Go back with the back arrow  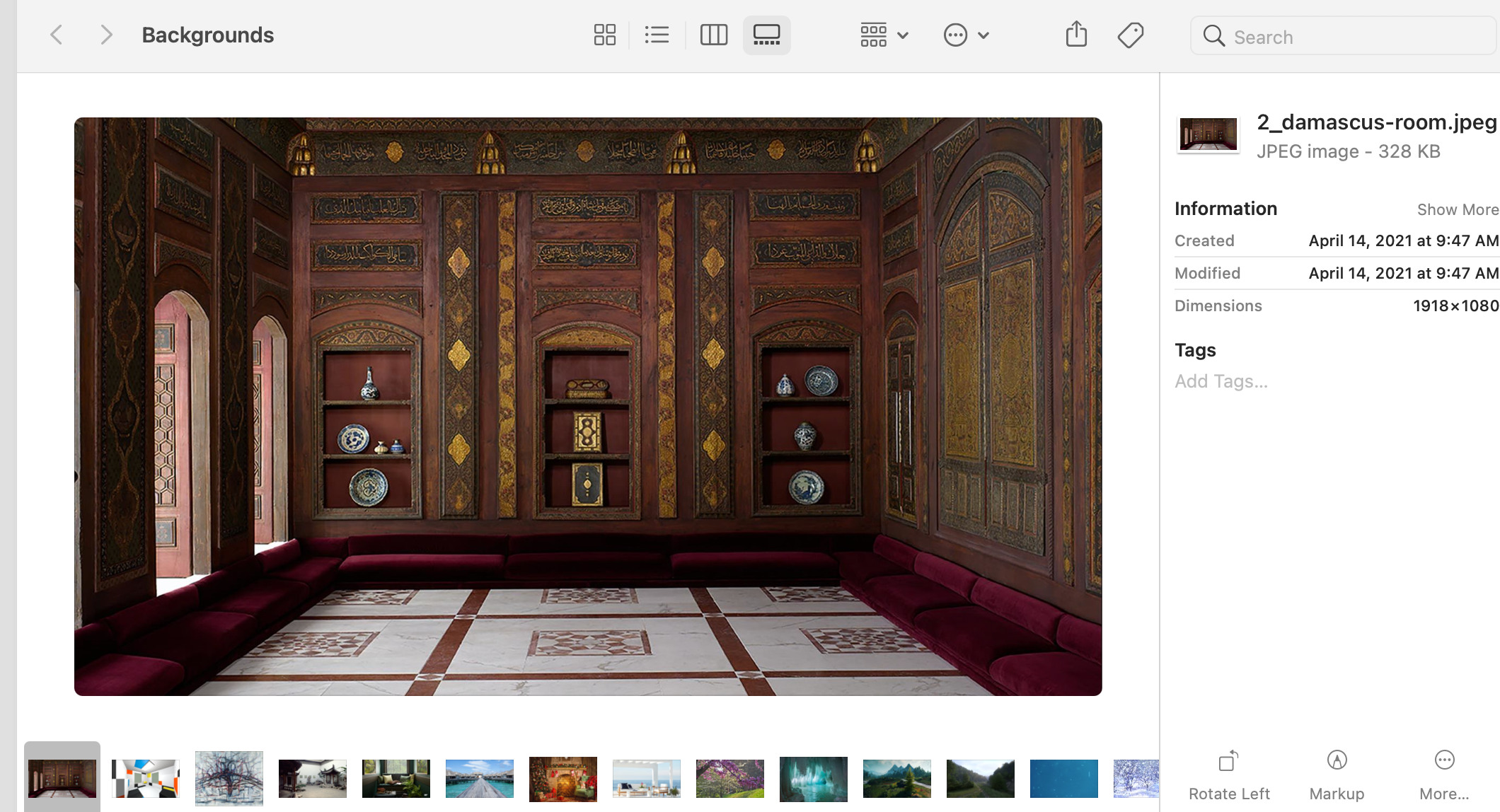[57, 35]
